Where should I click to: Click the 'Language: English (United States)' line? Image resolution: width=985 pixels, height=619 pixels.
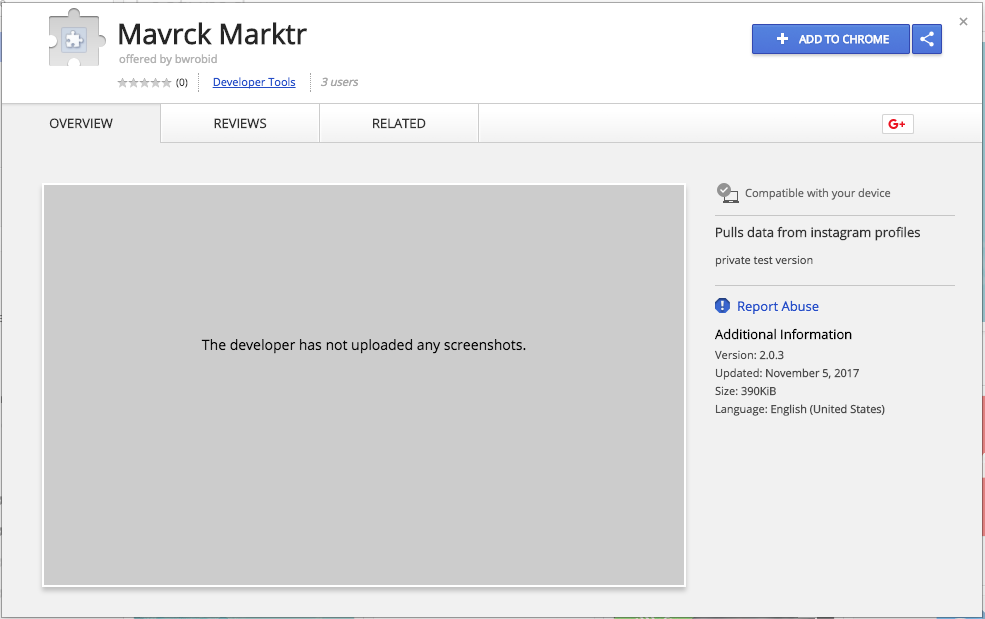click(x=800, y=409)
